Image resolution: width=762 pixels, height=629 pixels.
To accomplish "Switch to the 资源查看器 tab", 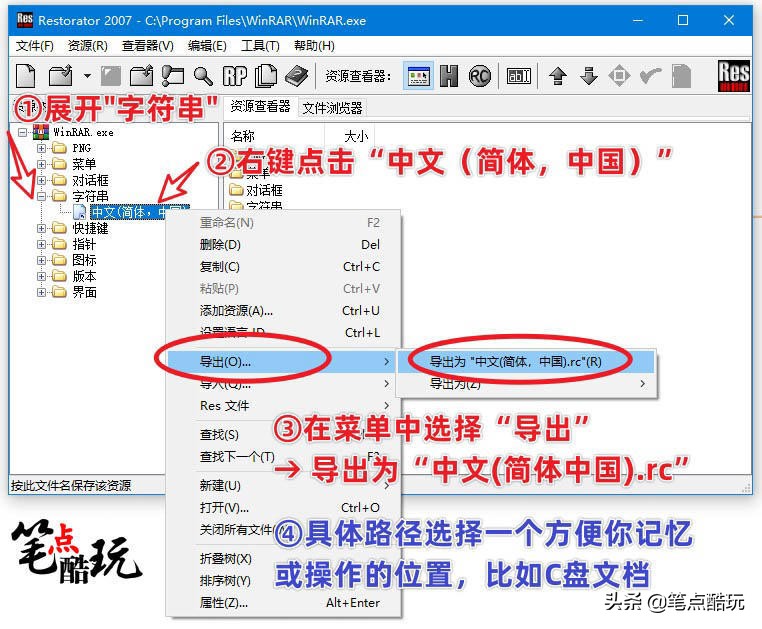I will pos(260,106).
